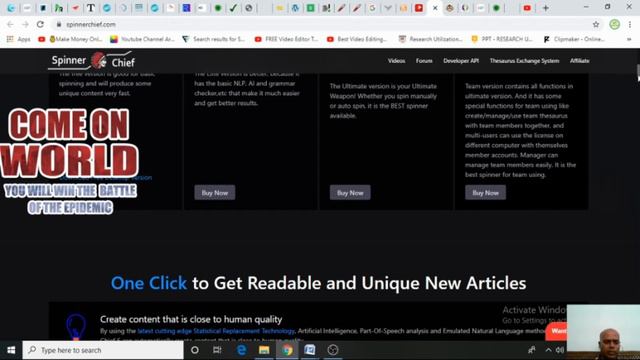Open the Developer API nav item
The image size is (640, 360).
(x=461, y=61)
